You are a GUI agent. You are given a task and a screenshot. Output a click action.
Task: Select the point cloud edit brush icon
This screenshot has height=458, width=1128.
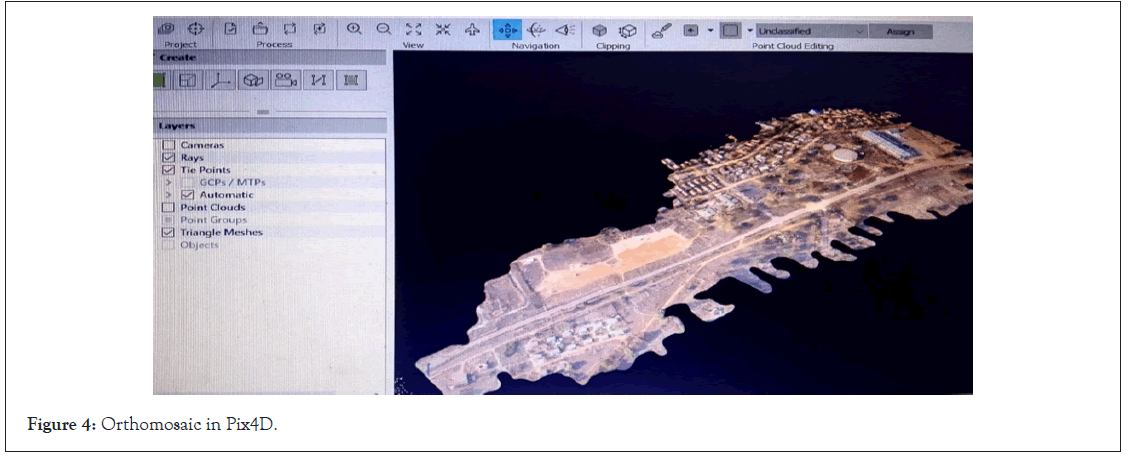point(660,30)
